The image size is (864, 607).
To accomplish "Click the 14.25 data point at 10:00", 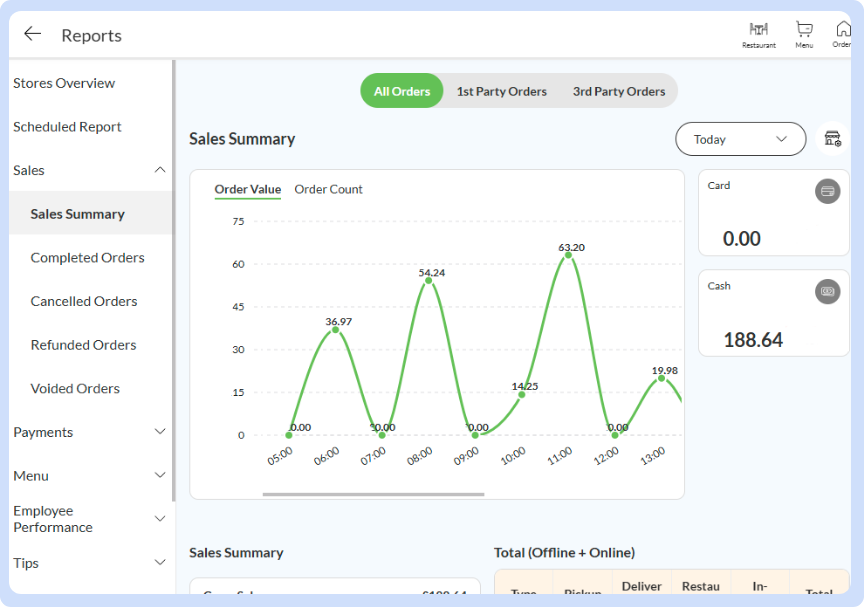I will point(521,394).
